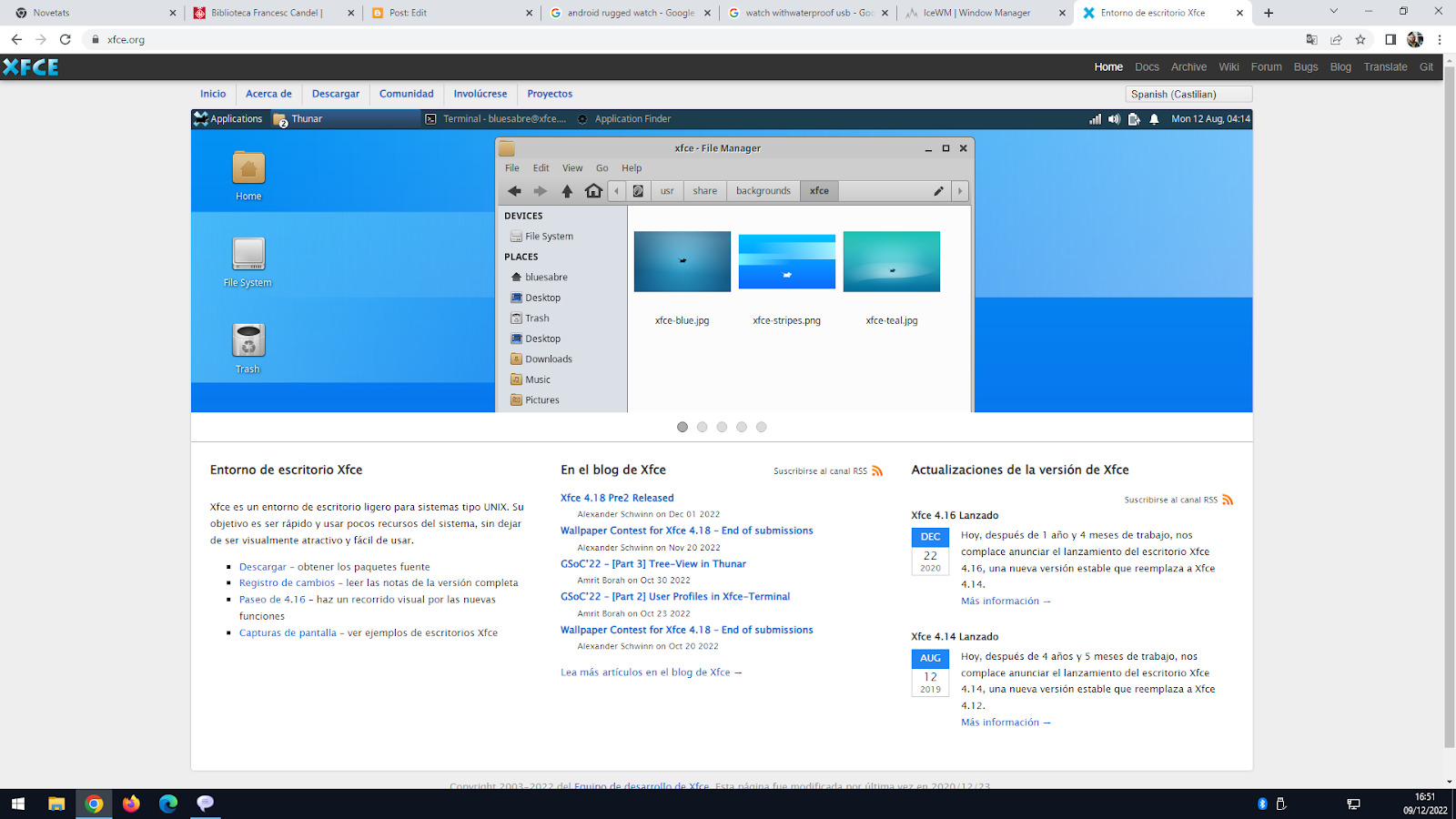Switch to android rugged watch Google tab

[630, 13]
